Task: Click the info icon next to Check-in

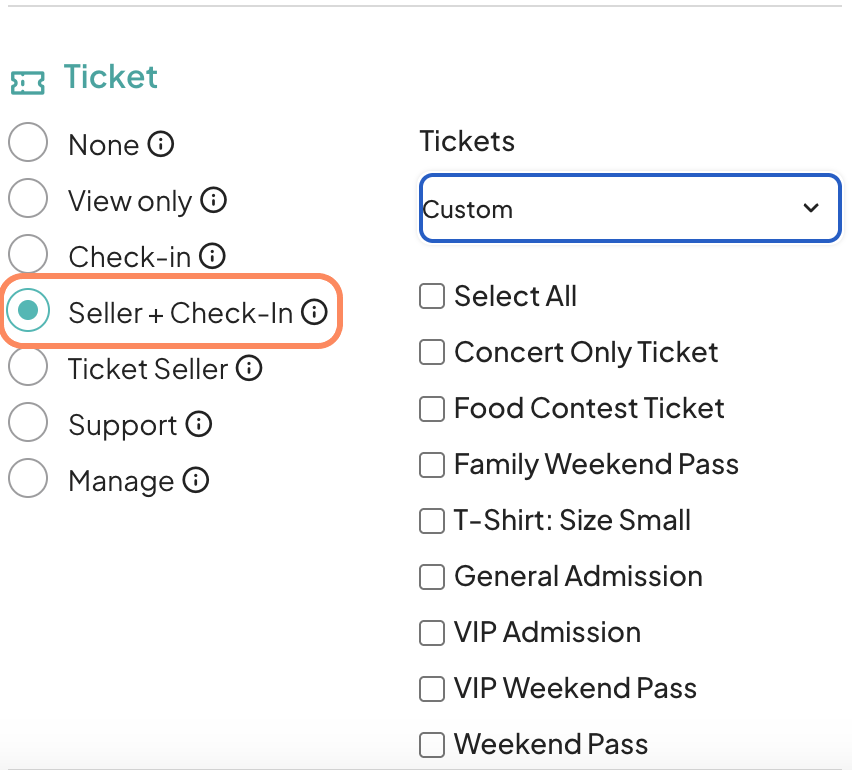Action: 212,257
